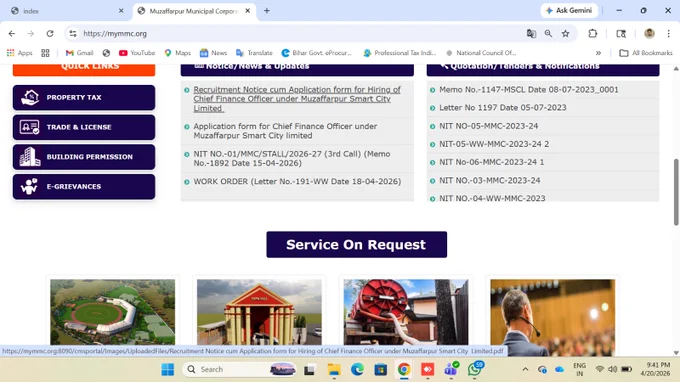
Task: Open Recruitment Notice for Chief Finance Officer link
Action: (x=297, y=99)
